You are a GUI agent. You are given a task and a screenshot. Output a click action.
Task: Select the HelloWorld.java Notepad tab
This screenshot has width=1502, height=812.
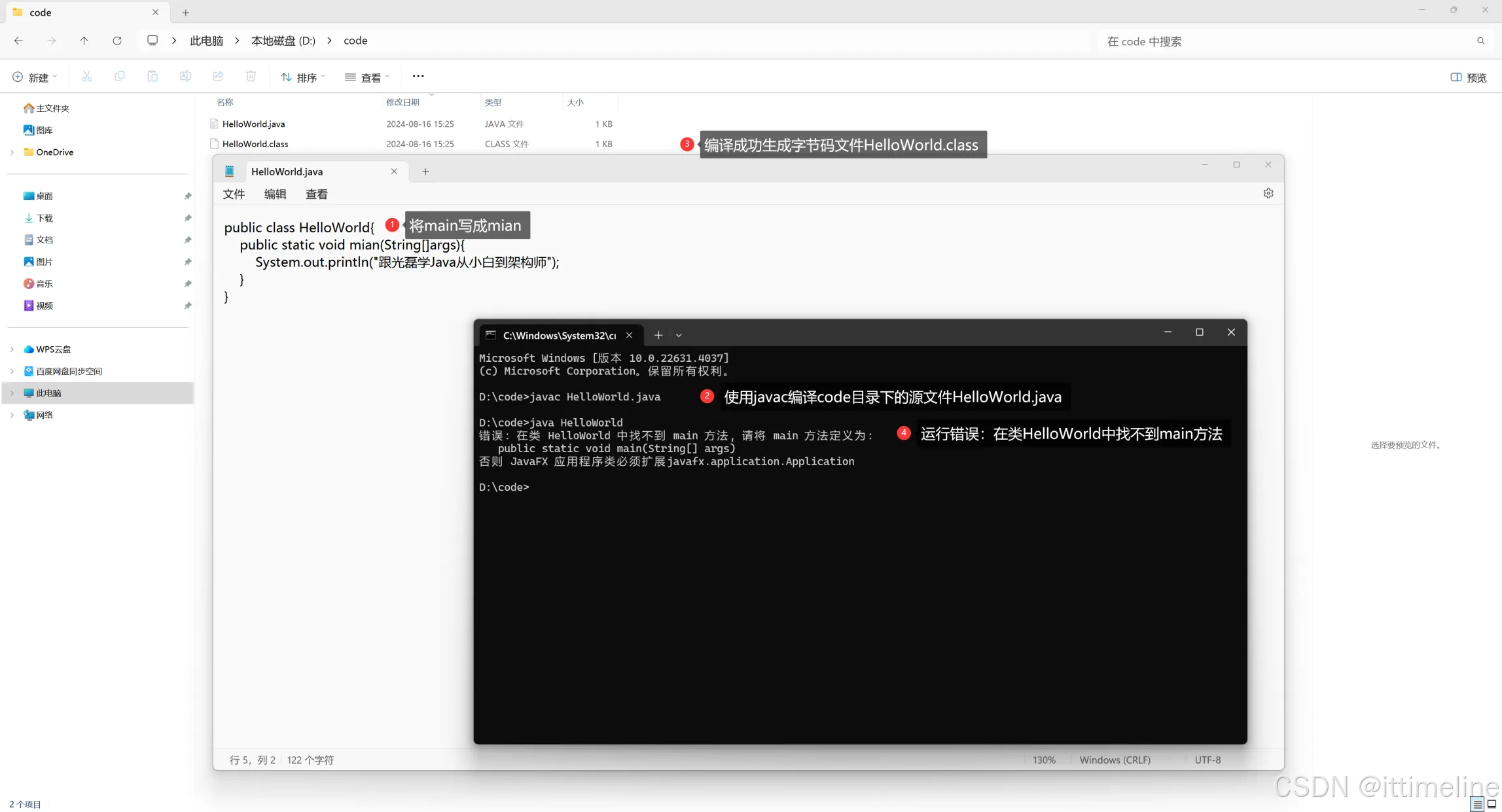tap(287, 171)
